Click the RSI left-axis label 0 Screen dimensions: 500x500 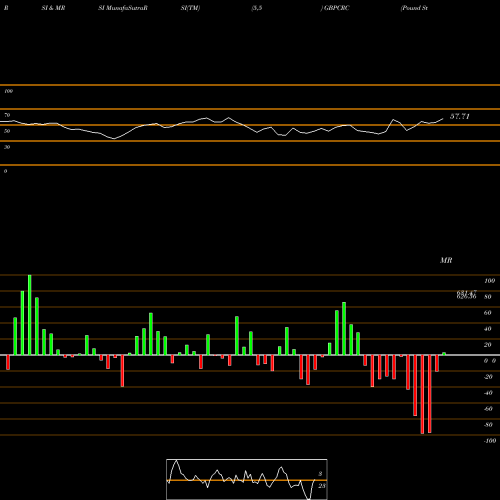5,171
